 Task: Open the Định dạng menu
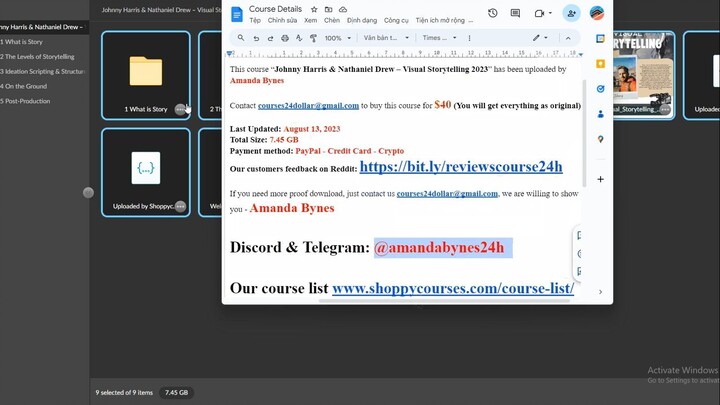(x=362, y=20)
